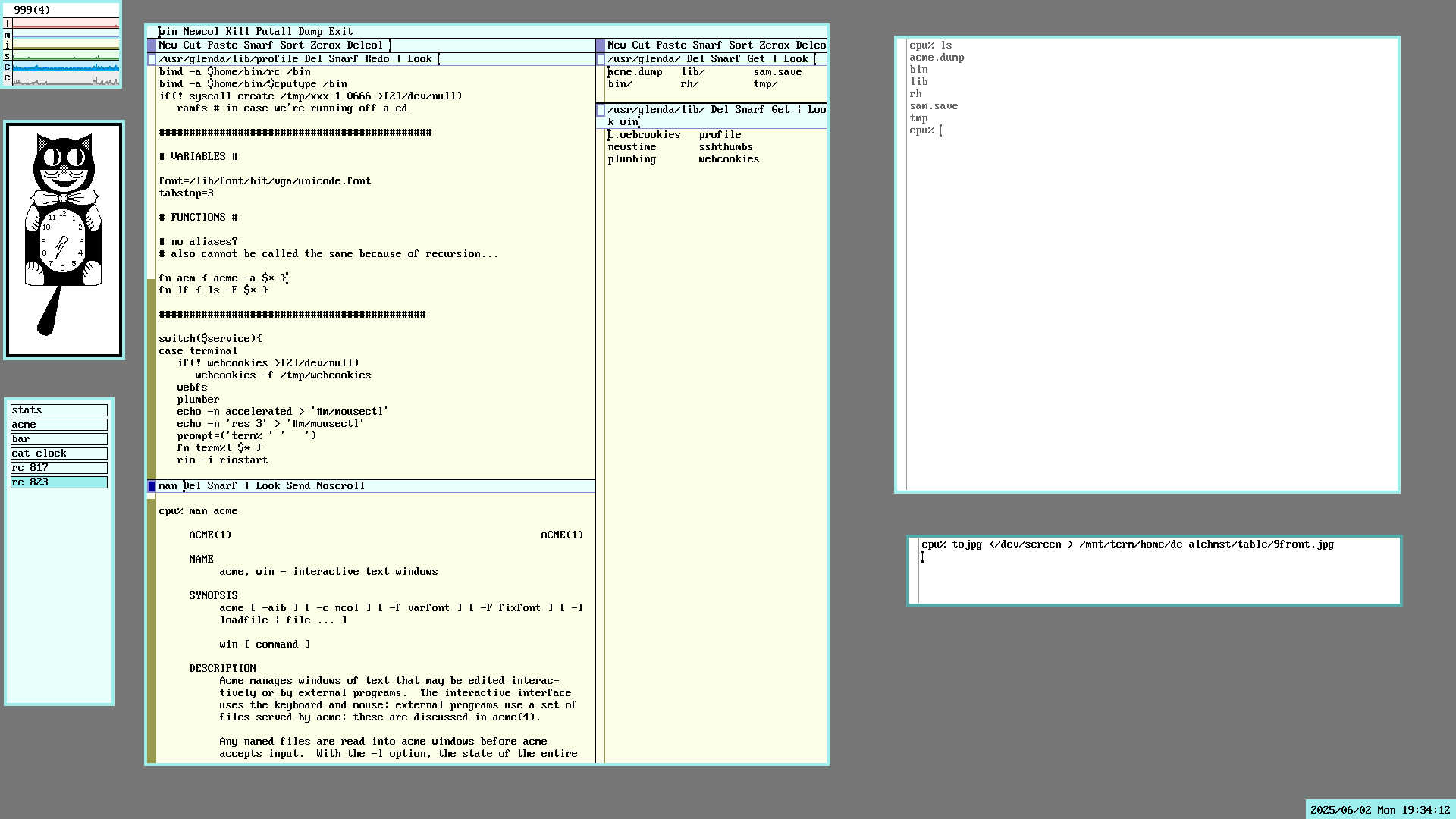Open the lib/ directory entry

point(692,72)
